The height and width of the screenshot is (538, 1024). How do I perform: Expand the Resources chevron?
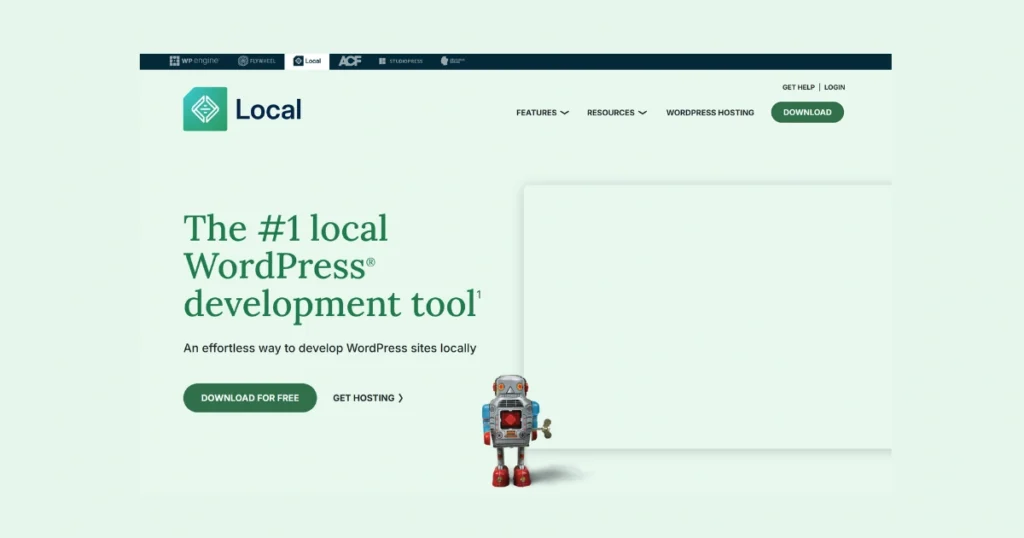(642, 113)
